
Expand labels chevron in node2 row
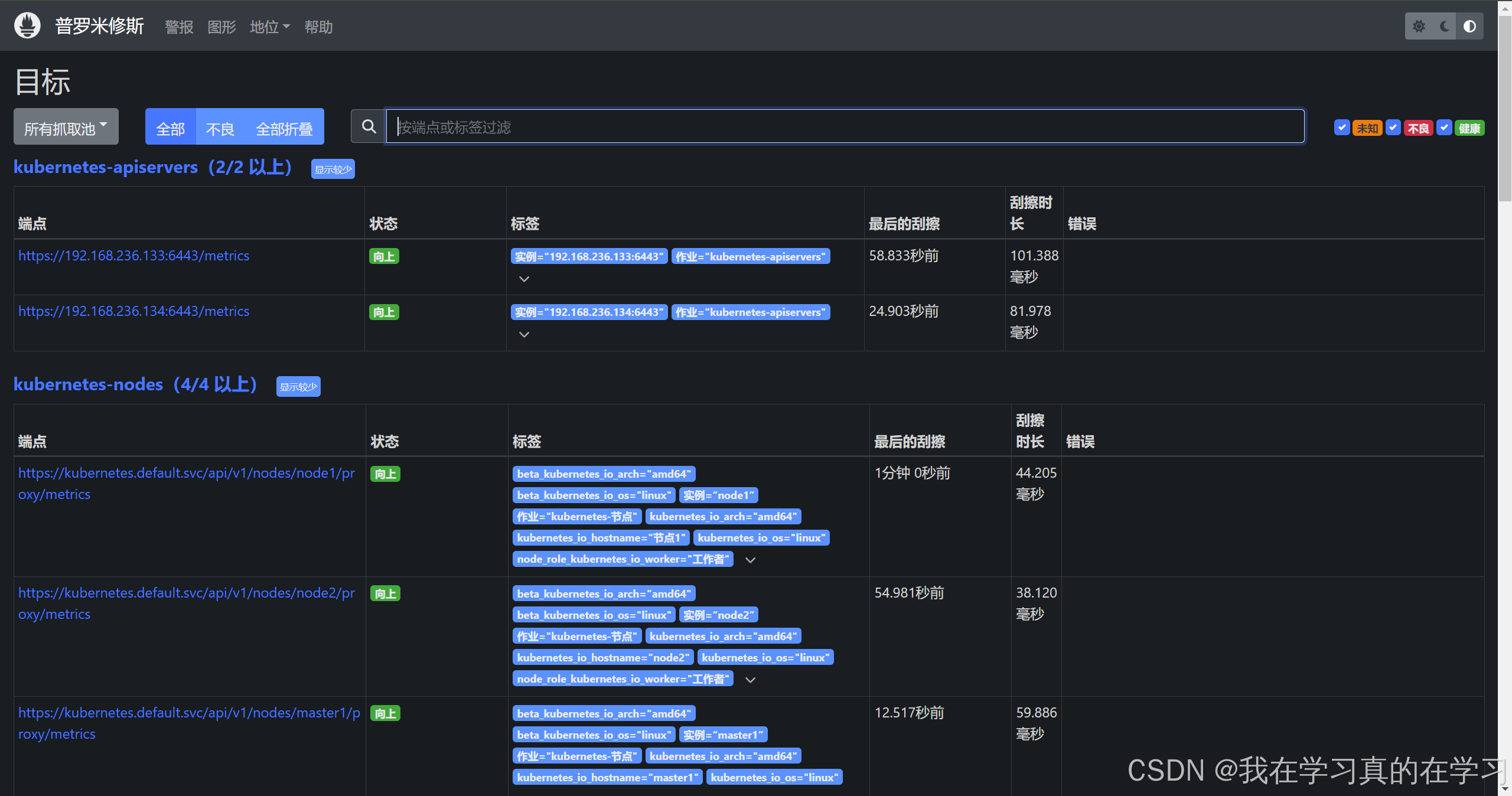point(751,680)
